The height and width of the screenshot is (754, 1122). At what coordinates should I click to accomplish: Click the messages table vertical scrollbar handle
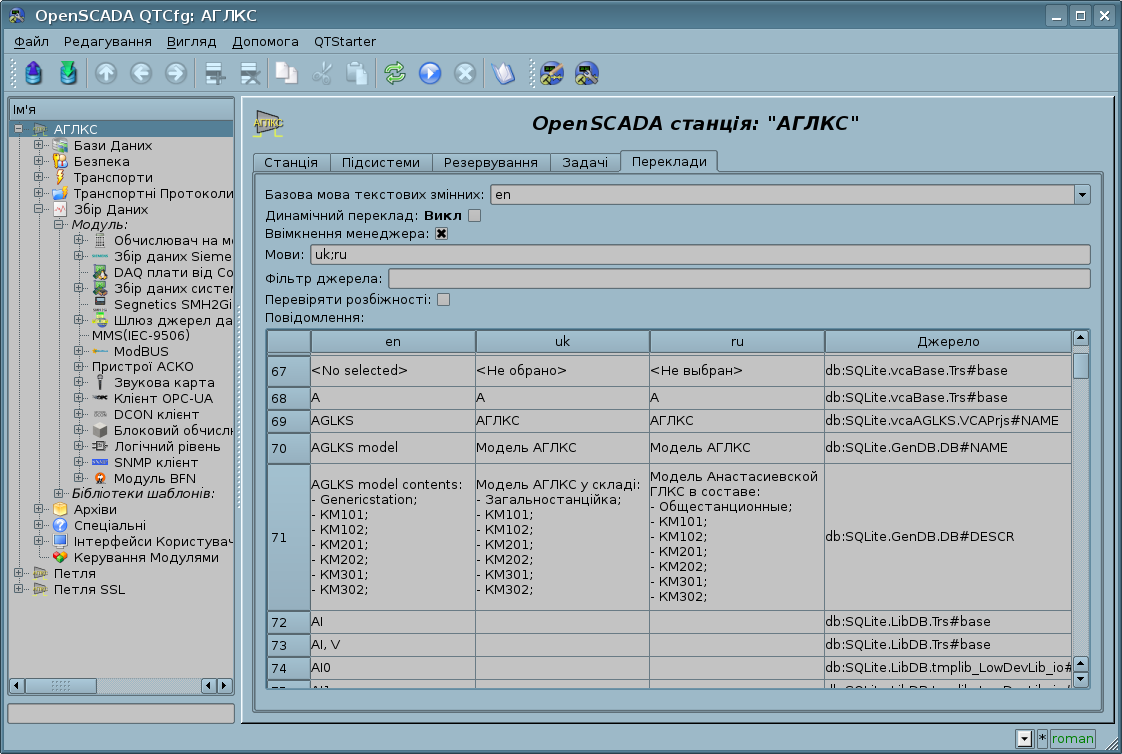(x=1081, y=366)
